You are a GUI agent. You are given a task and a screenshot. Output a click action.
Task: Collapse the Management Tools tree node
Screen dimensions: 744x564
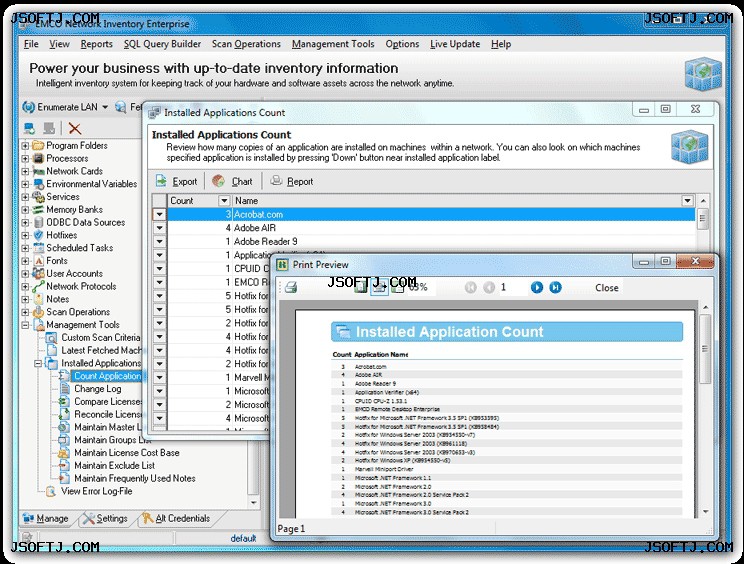[x=26, y=325]
